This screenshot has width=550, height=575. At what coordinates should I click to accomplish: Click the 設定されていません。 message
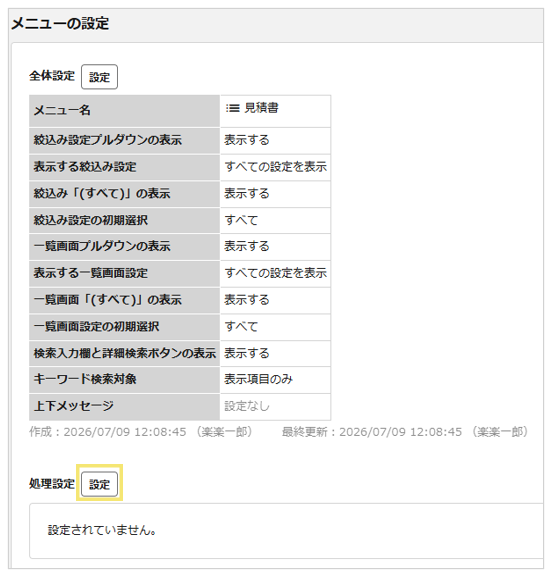102,530
